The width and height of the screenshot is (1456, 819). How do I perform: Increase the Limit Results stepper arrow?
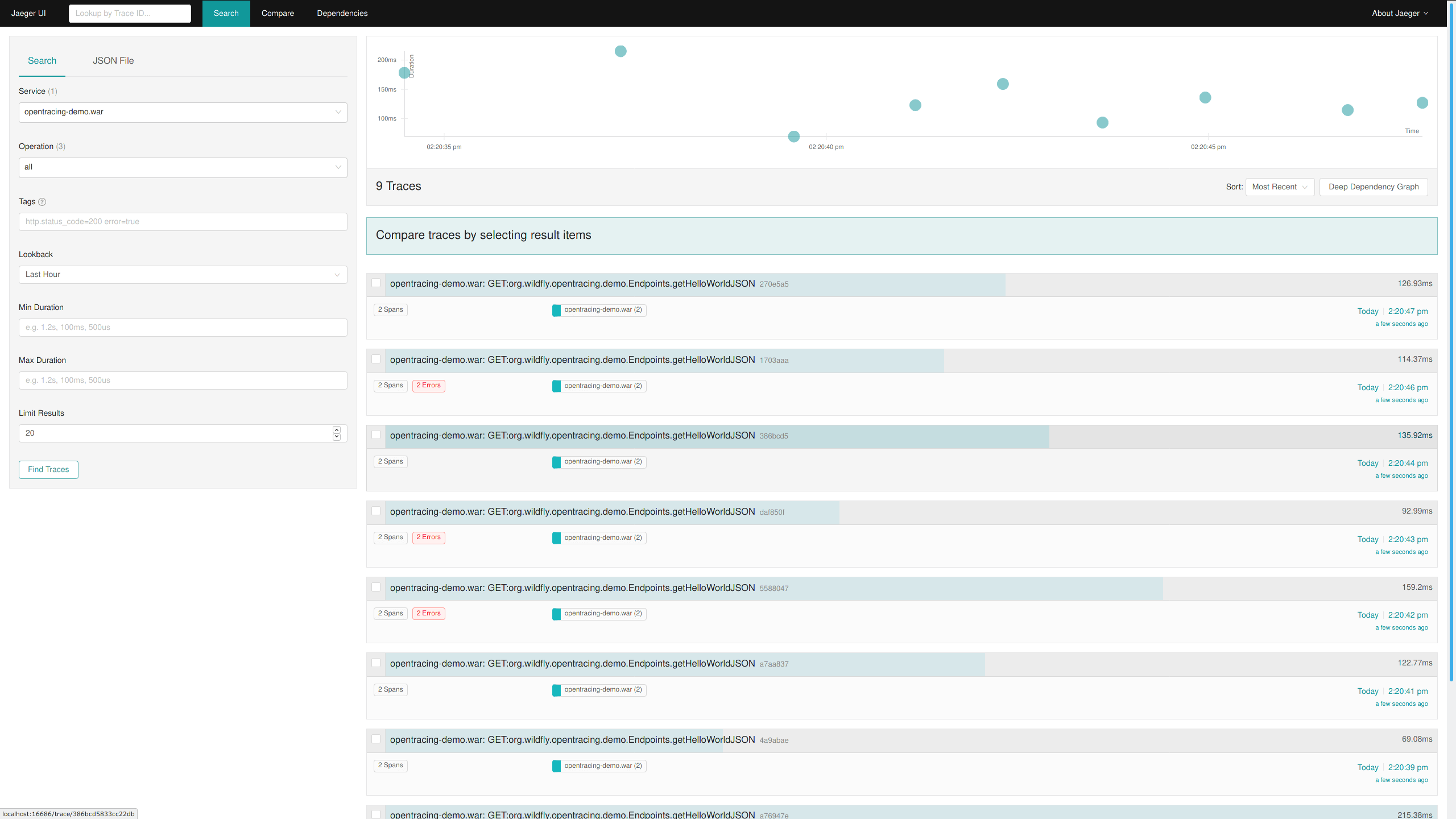(337, 429)
